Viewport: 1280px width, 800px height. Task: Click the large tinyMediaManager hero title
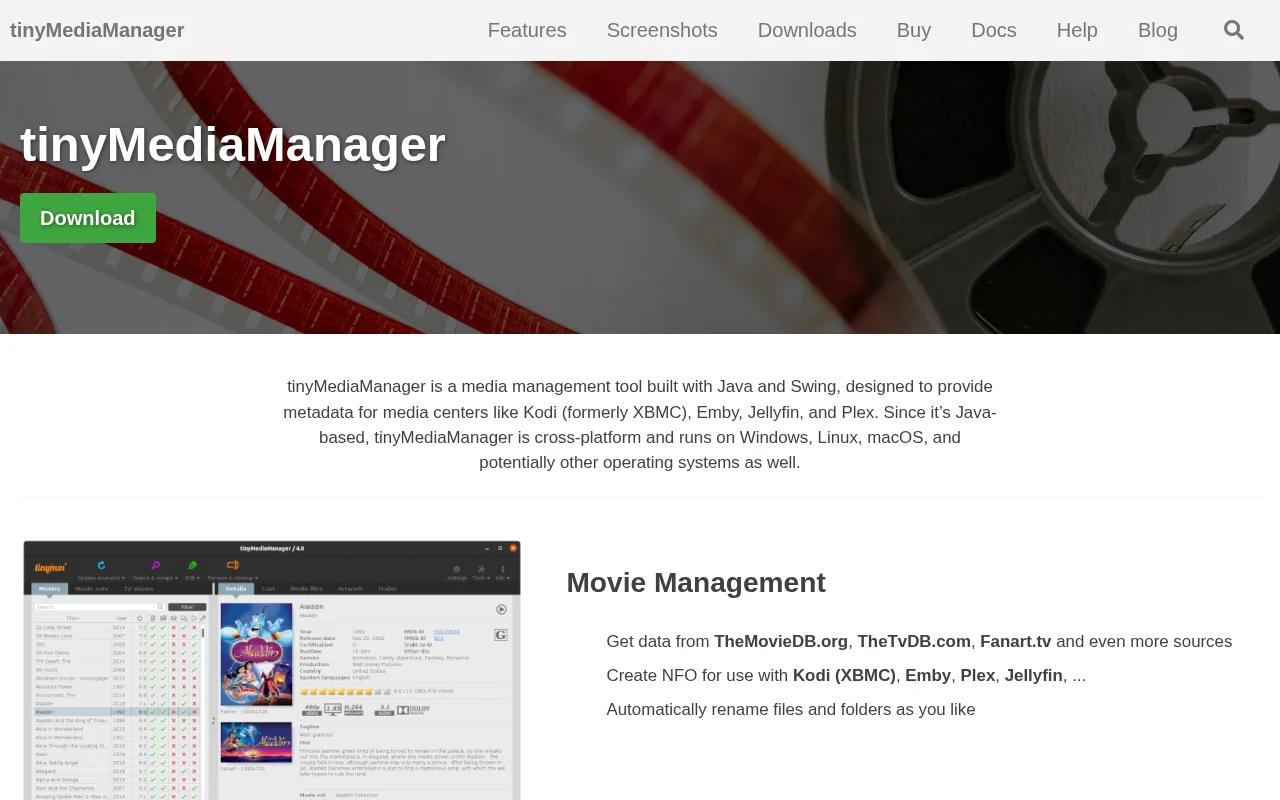[x=233, y=145]
